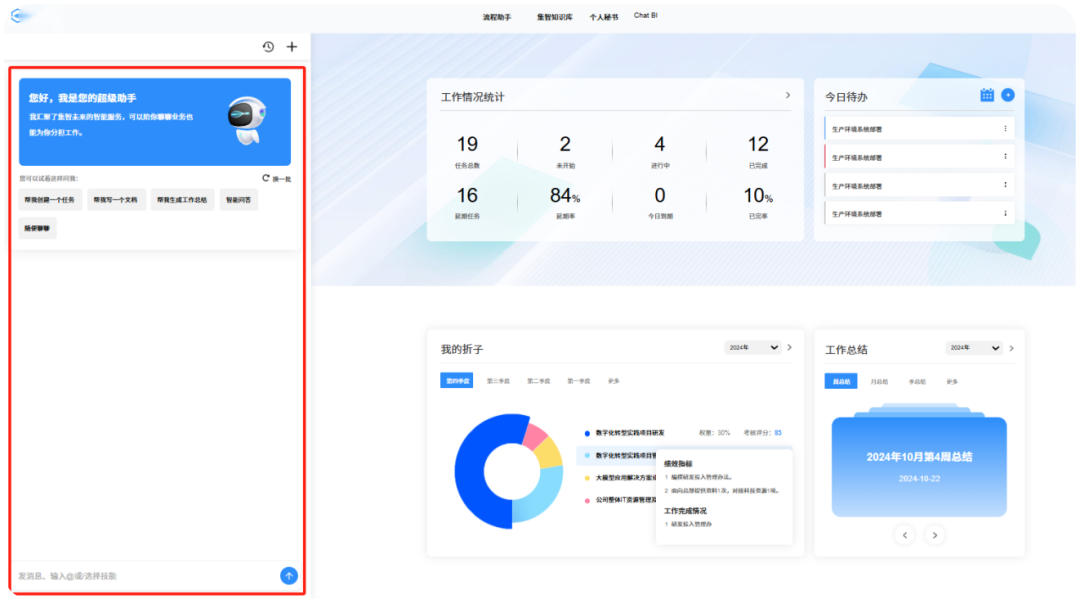Open 集智知识库 in the top navigation
The image size is (1080, 603).
click(555, 17)
